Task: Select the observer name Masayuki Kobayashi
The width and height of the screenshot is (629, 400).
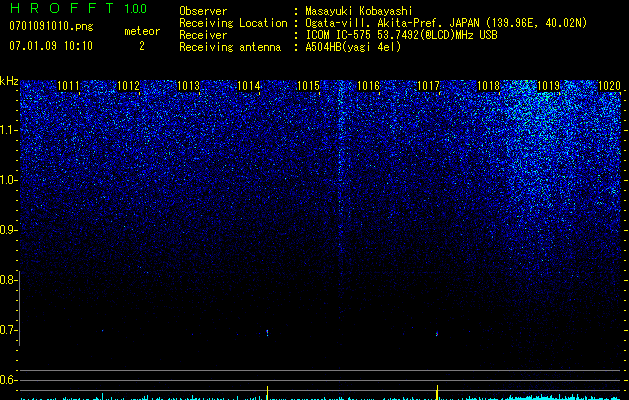Action: click(358, 11)
